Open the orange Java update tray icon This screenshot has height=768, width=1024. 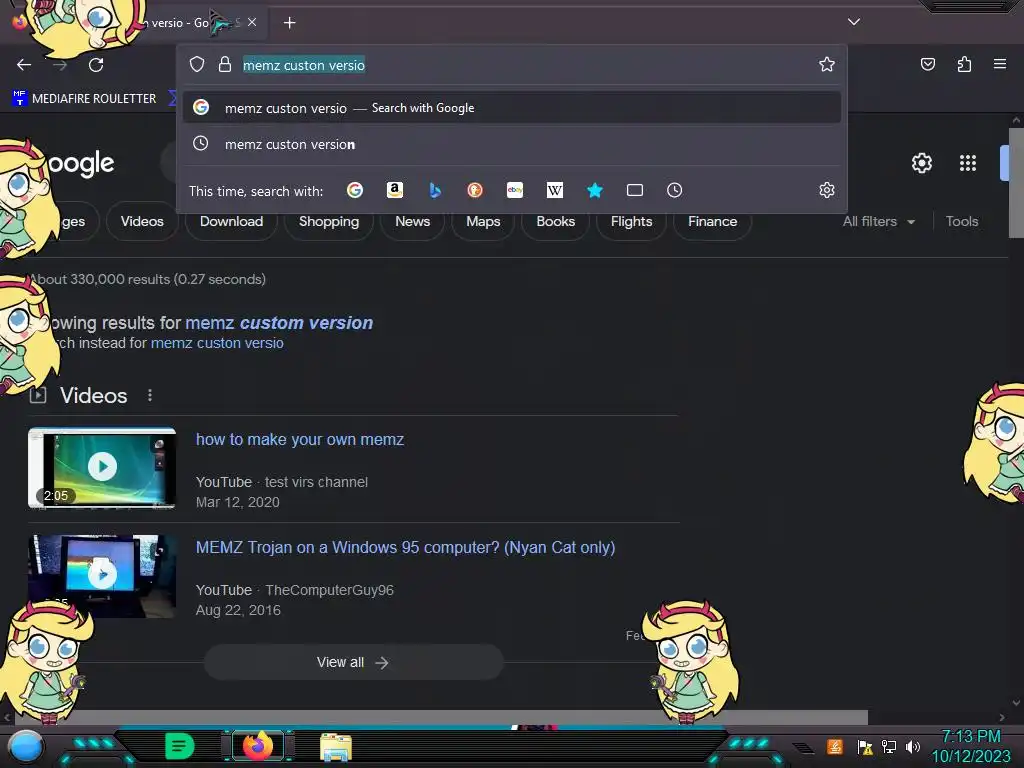point(835,746)
